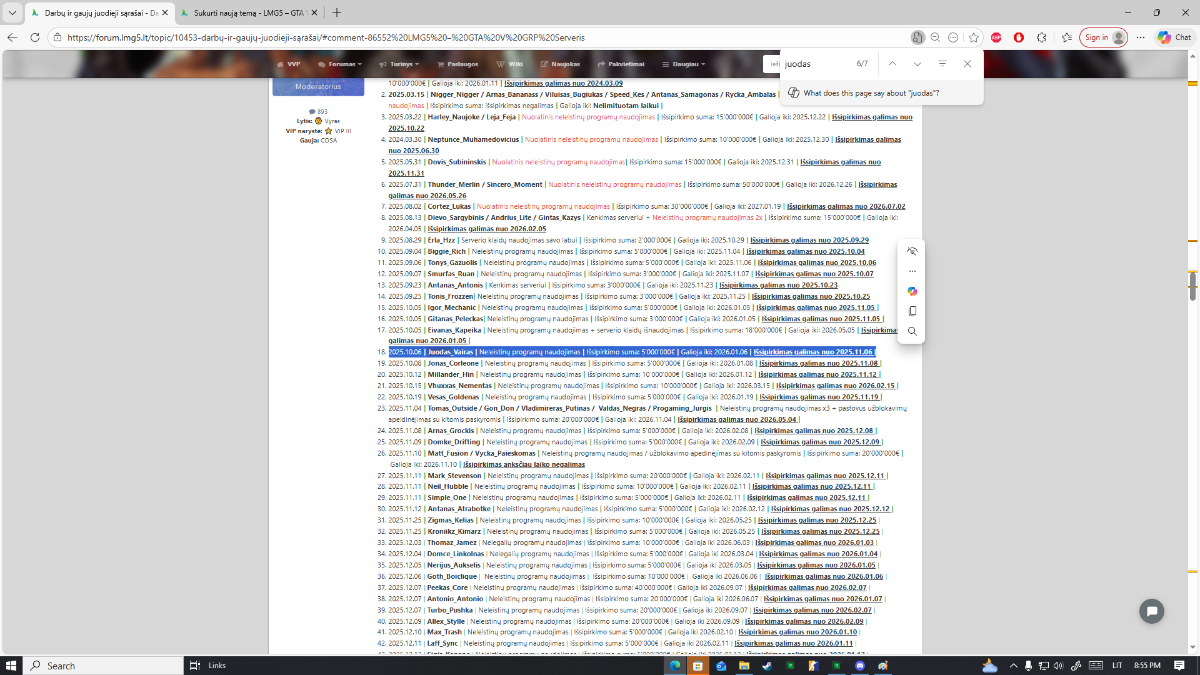Open the Opera red extension icon
Screen dimensions: 1200x675
(x=1019, y=37)
